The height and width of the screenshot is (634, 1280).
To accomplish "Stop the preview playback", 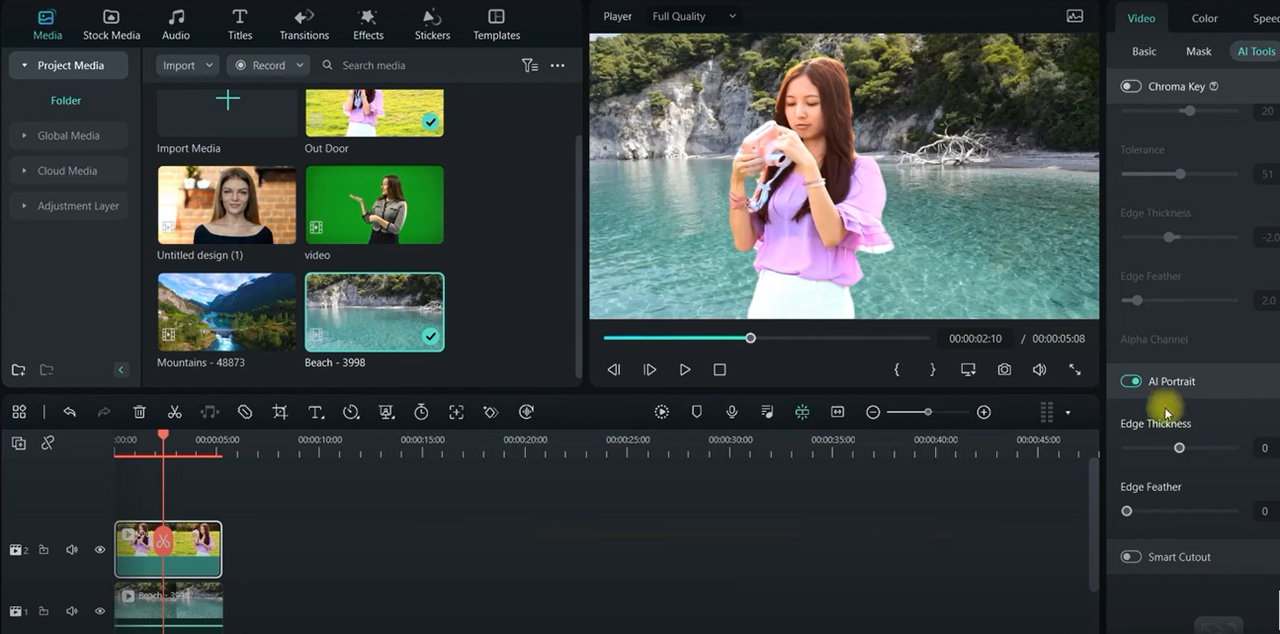I will pos(719,370).
